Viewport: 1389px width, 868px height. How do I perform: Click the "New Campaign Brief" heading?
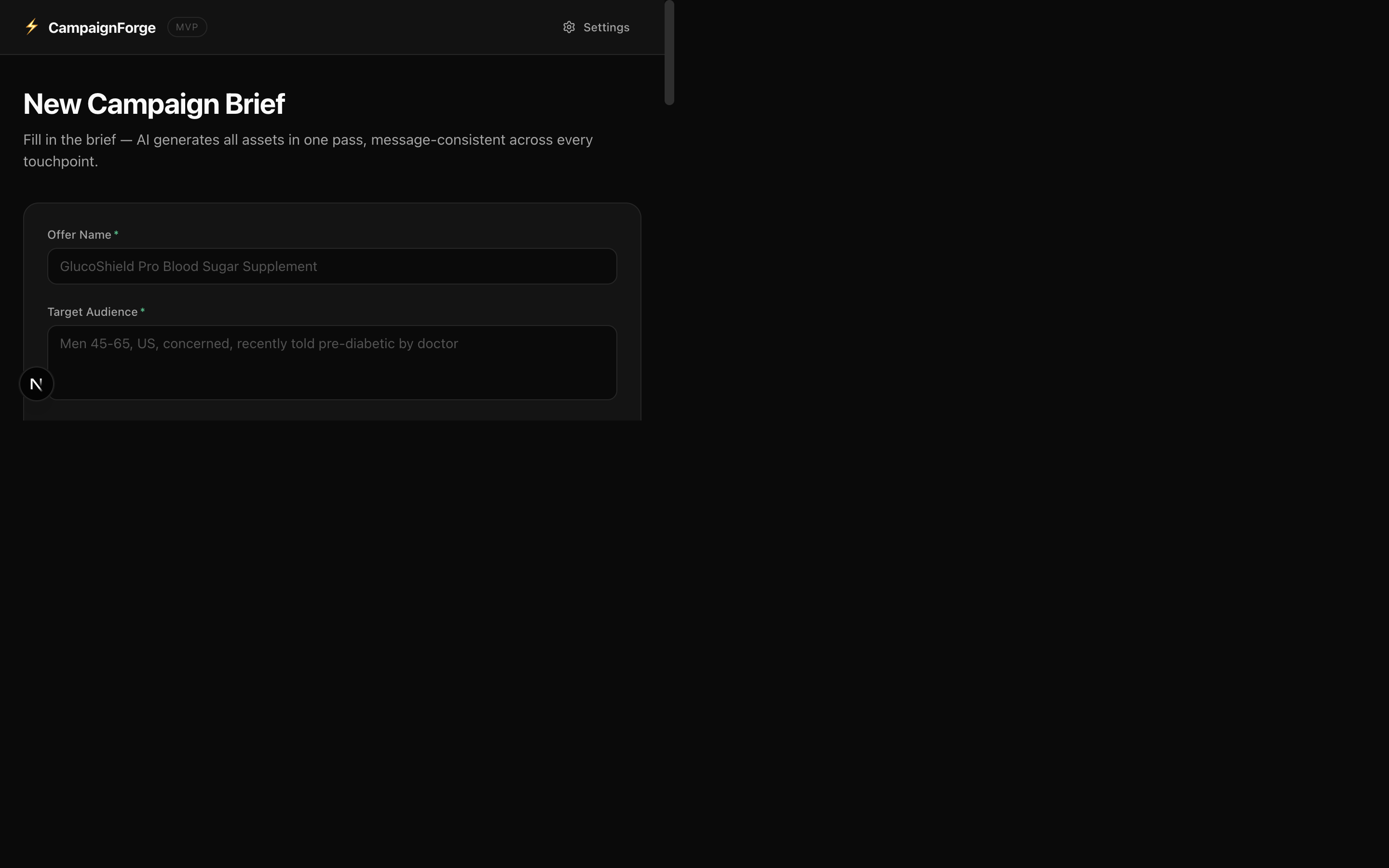(x=154, y=104)
